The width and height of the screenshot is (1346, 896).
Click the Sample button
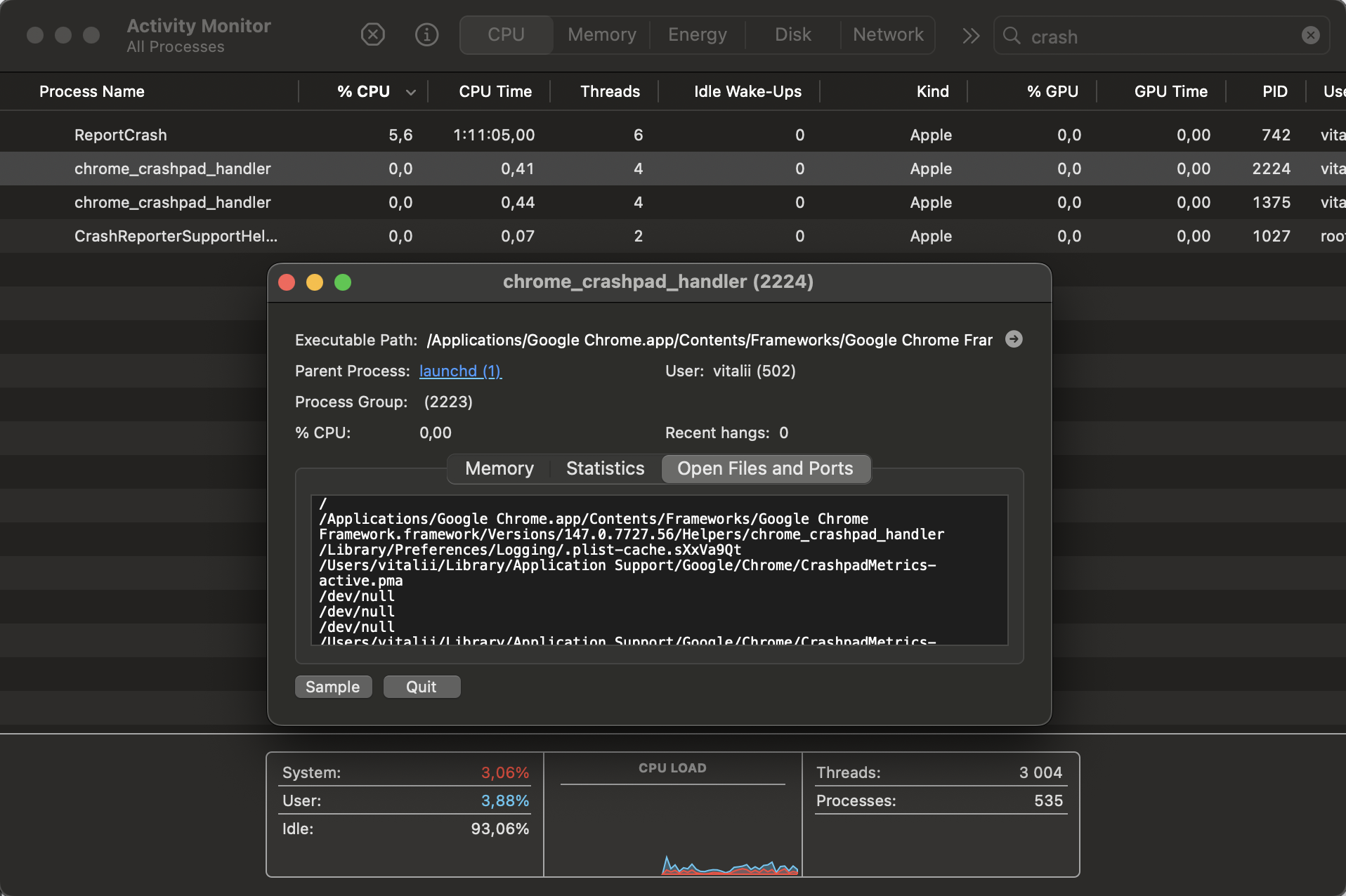point(333,687)
